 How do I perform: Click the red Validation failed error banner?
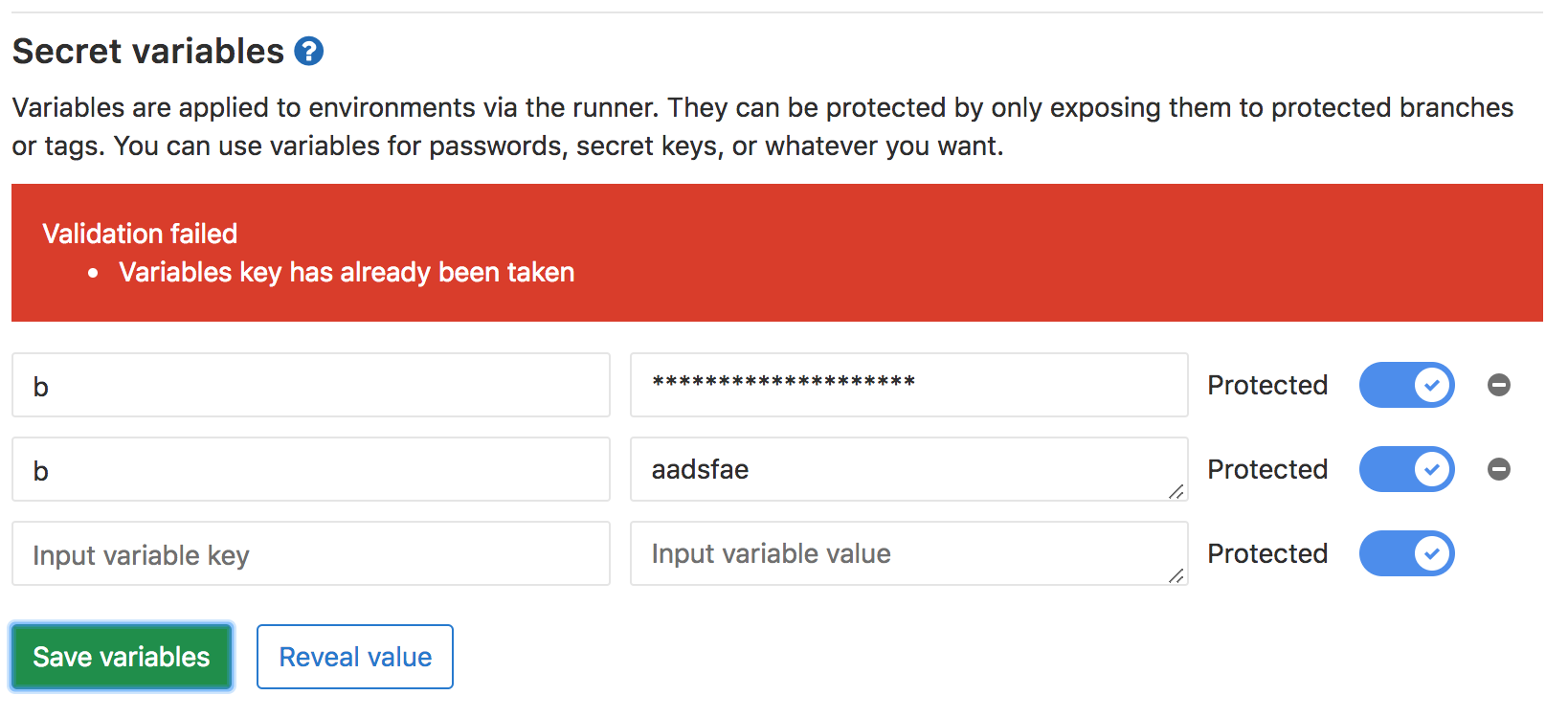click(x=776, y=253)
